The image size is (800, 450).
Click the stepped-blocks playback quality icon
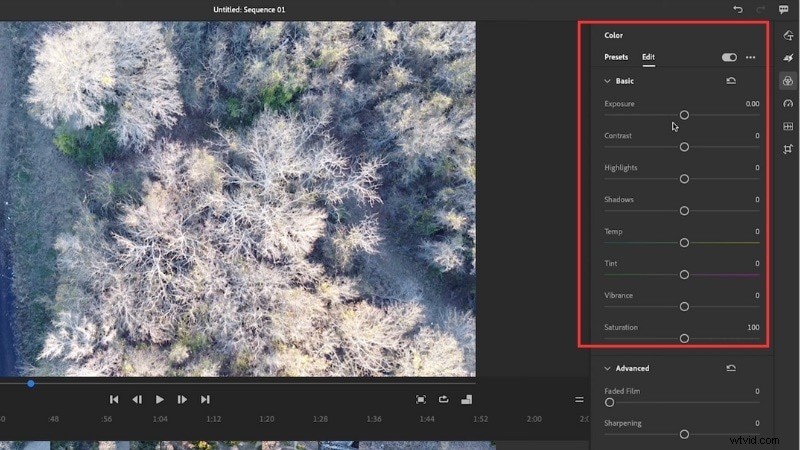pos(466,399)
